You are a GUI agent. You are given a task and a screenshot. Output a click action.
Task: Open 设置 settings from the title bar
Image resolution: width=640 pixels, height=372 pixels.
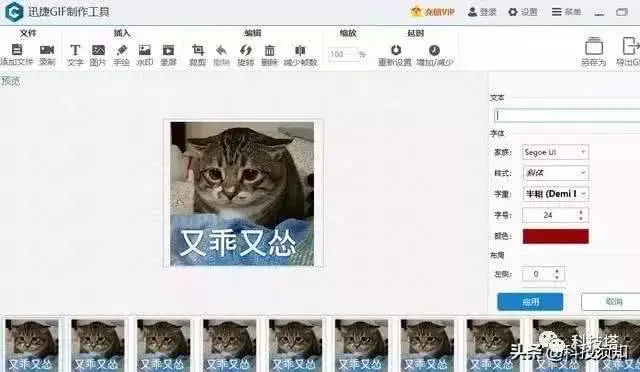pos(523,12)
